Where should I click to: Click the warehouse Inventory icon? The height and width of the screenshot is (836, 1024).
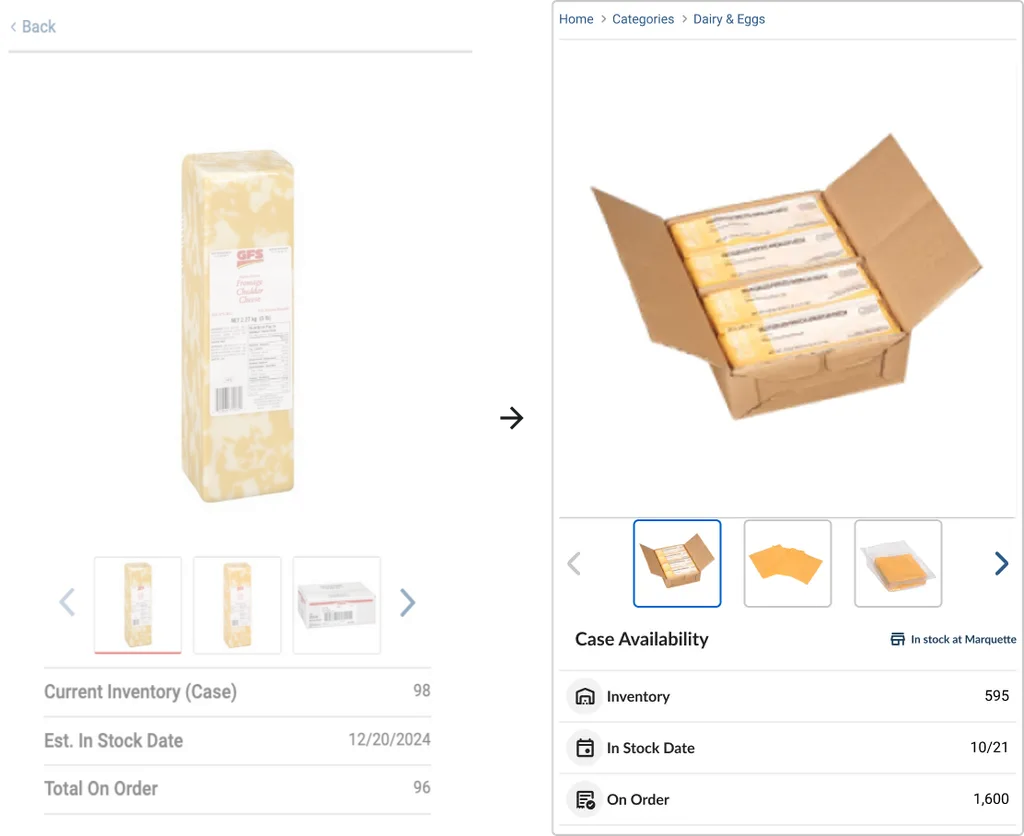click(584, 696)
